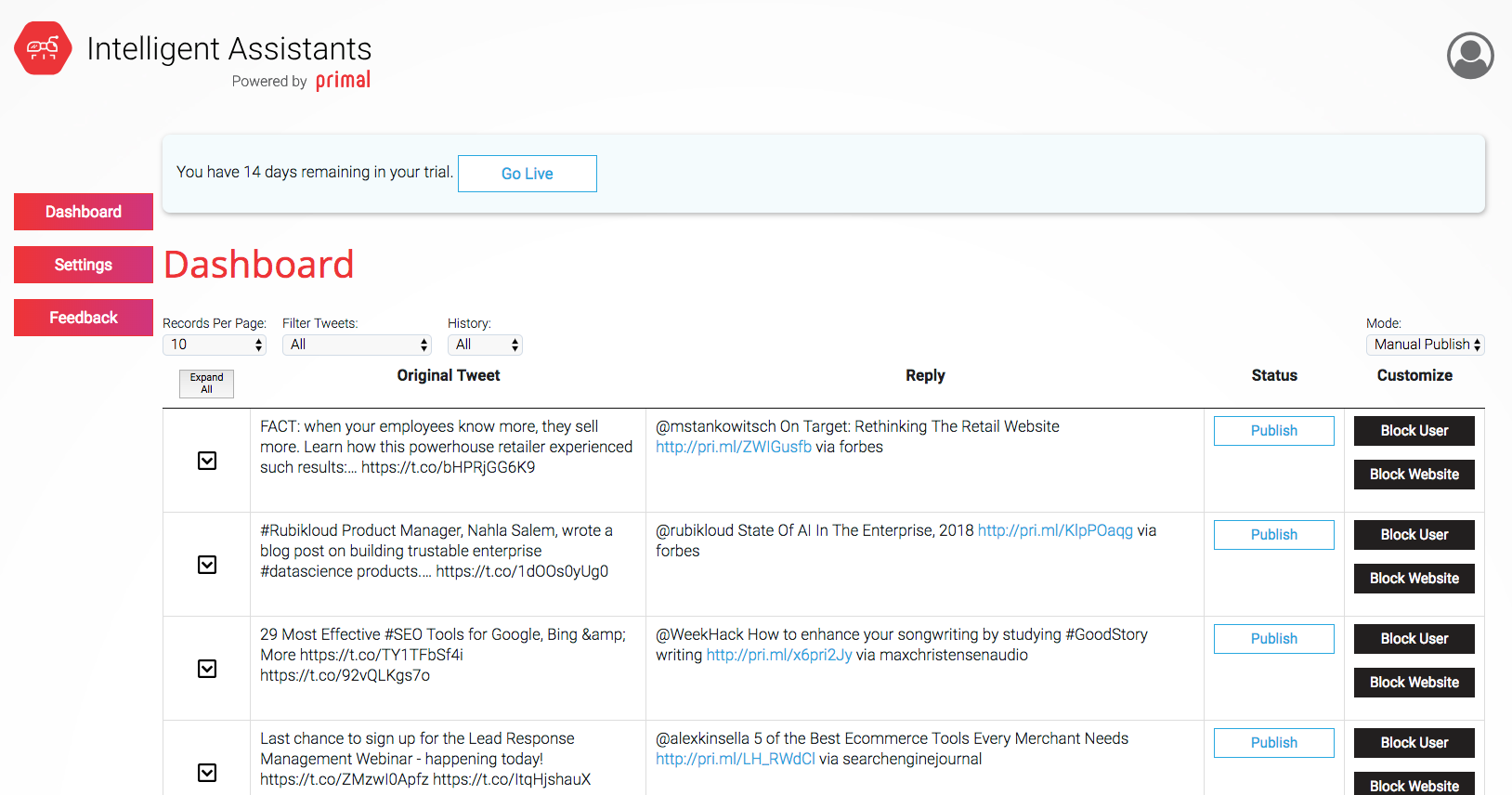Open the Filter Tweets dropdown
The height and width of the screenshot is (795, 1512).
[357, 345]
